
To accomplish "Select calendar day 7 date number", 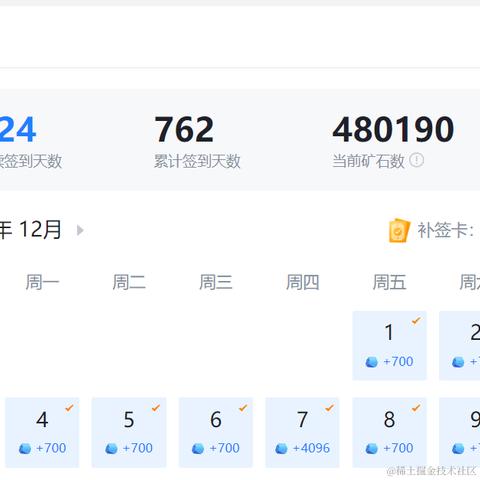I will pyautogui.click(x=302, y=419).
